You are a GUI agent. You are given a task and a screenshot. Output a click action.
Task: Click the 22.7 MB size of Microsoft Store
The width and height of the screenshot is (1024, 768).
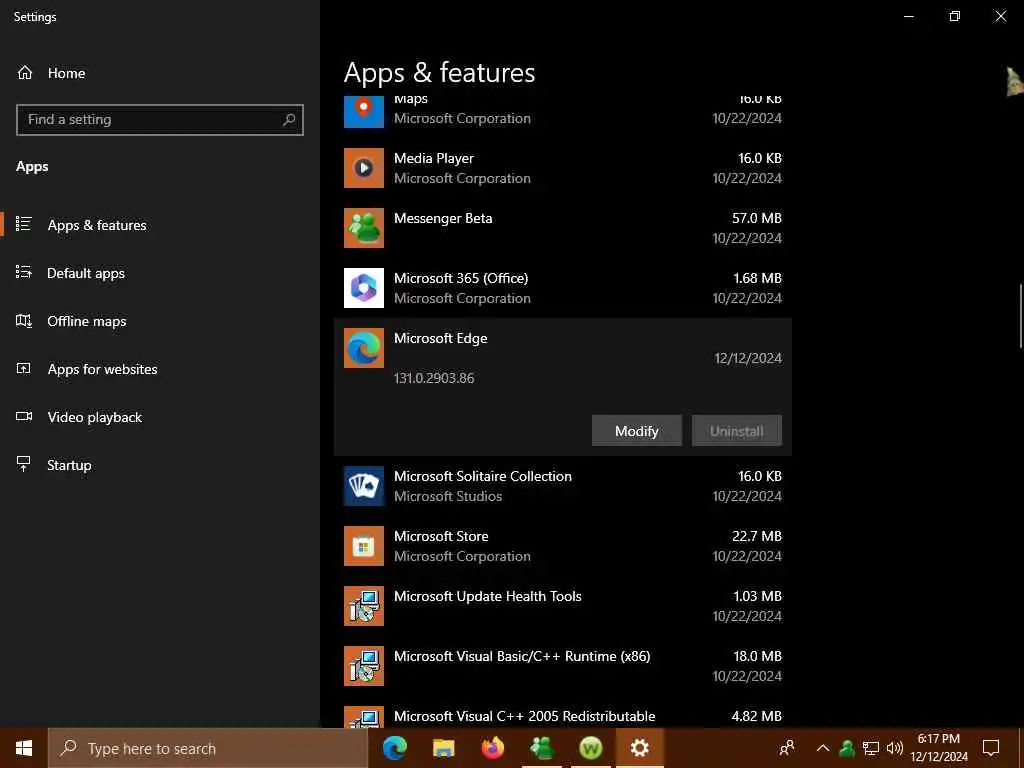757,536
